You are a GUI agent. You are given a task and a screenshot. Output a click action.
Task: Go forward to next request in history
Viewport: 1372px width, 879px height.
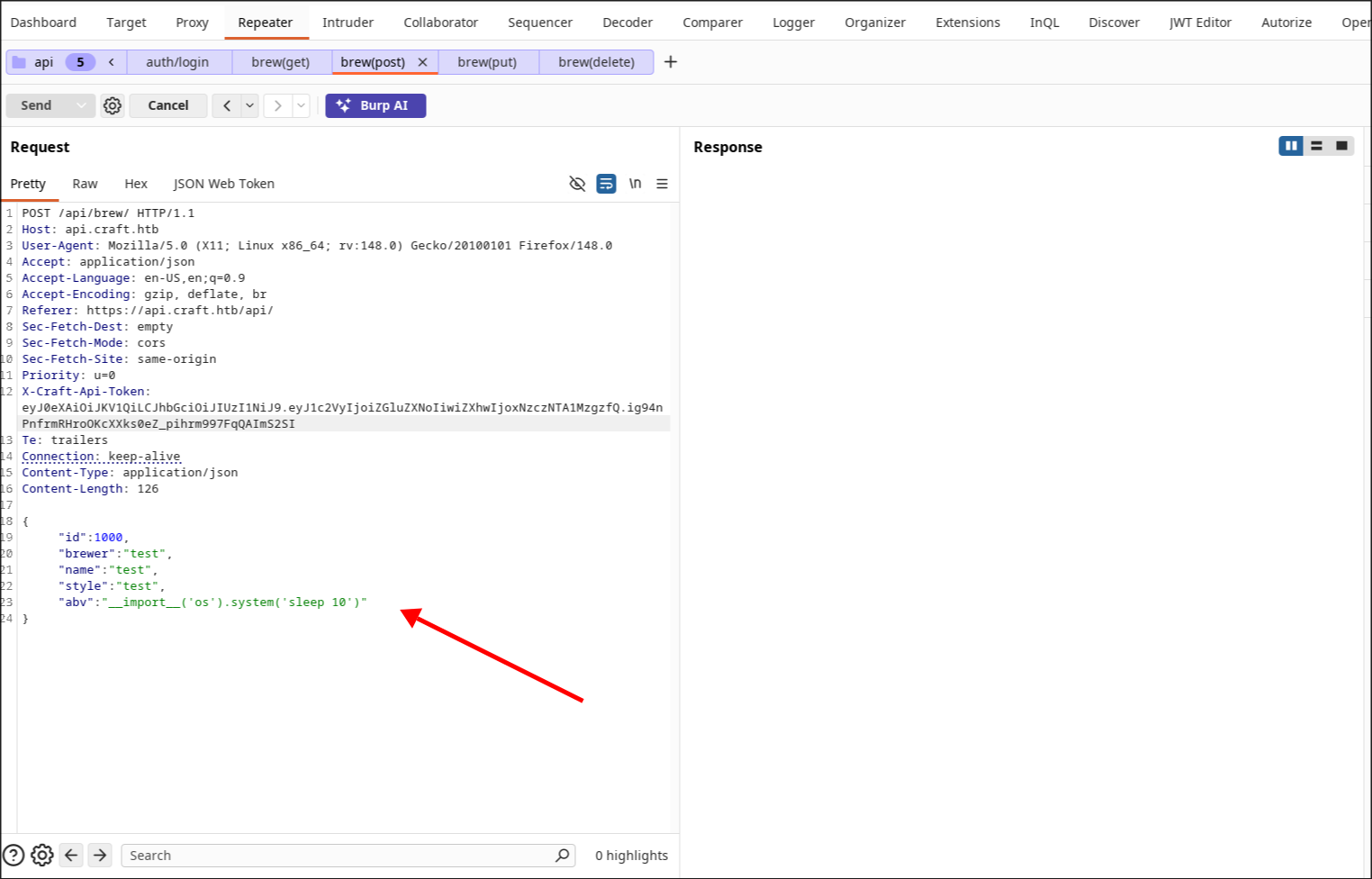pyautogui.click(x=278, y=105)
